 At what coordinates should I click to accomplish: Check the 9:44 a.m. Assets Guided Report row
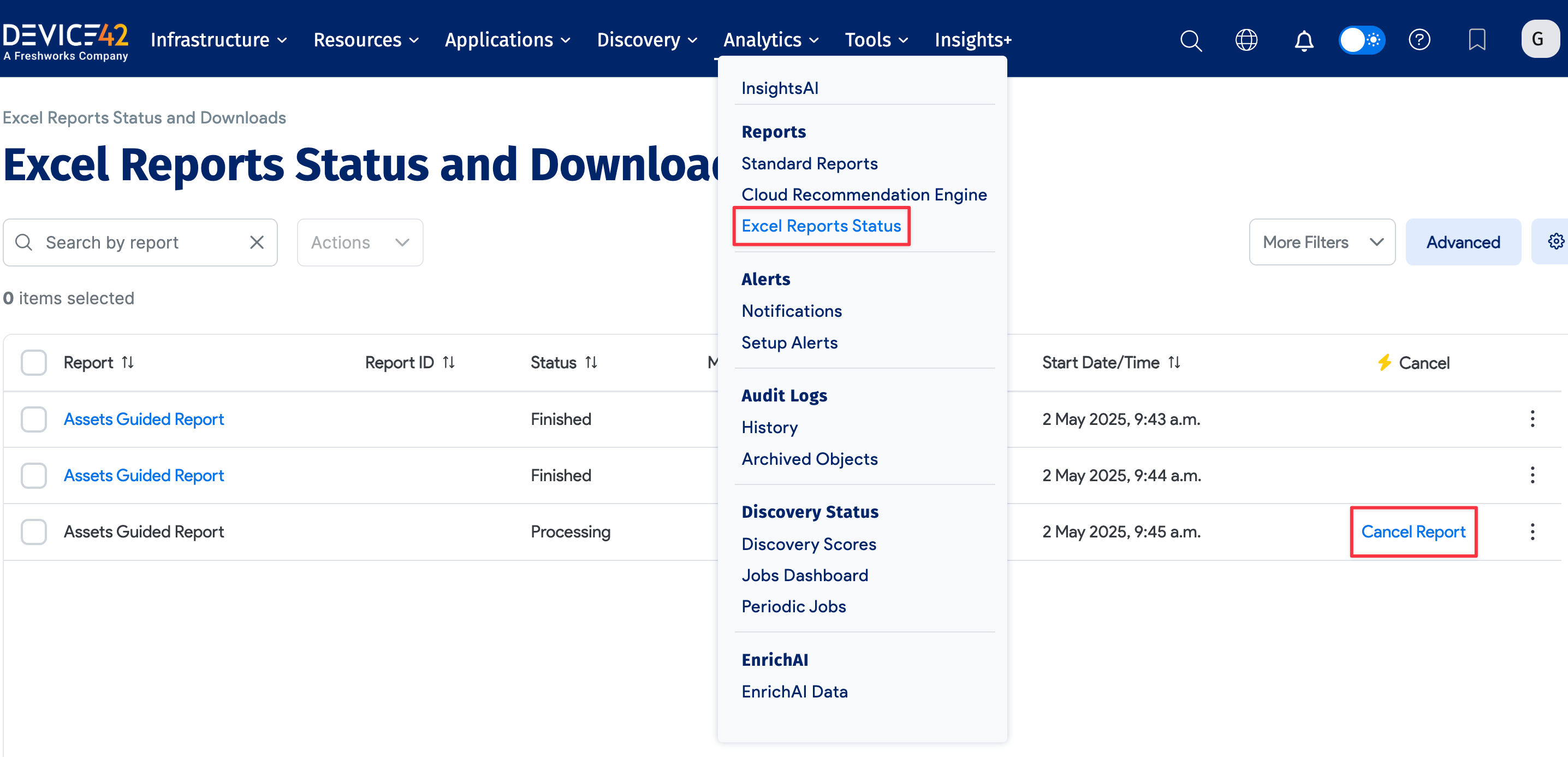(33, 475)
